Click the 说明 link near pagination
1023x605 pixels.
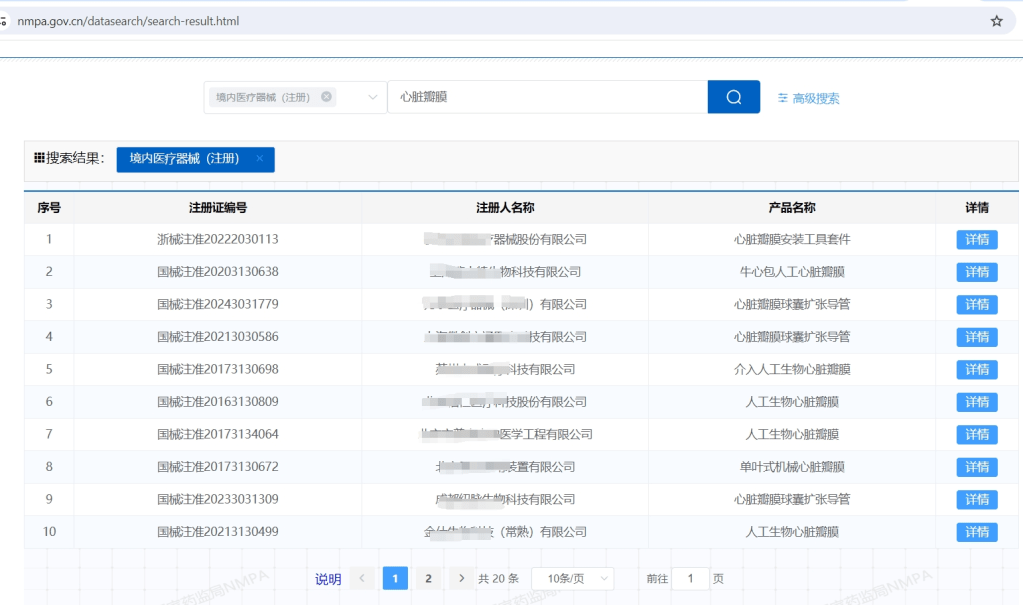[328, 579]
